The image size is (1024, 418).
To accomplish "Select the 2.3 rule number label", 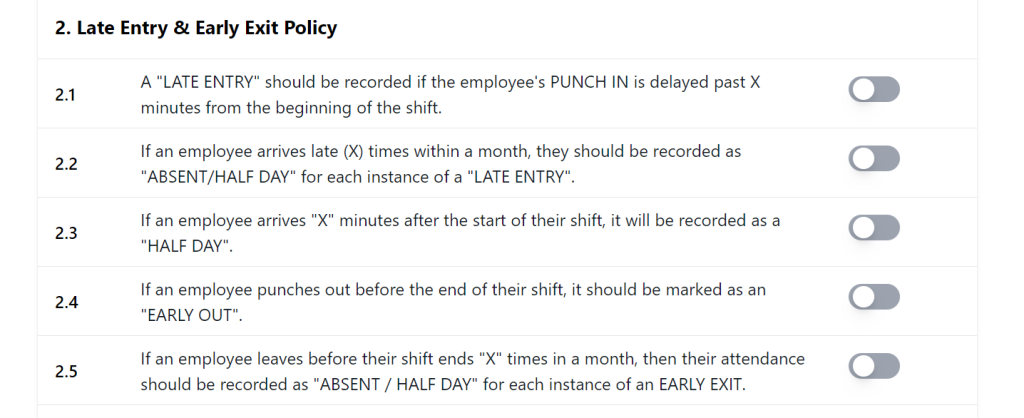I will pos(66,233).
